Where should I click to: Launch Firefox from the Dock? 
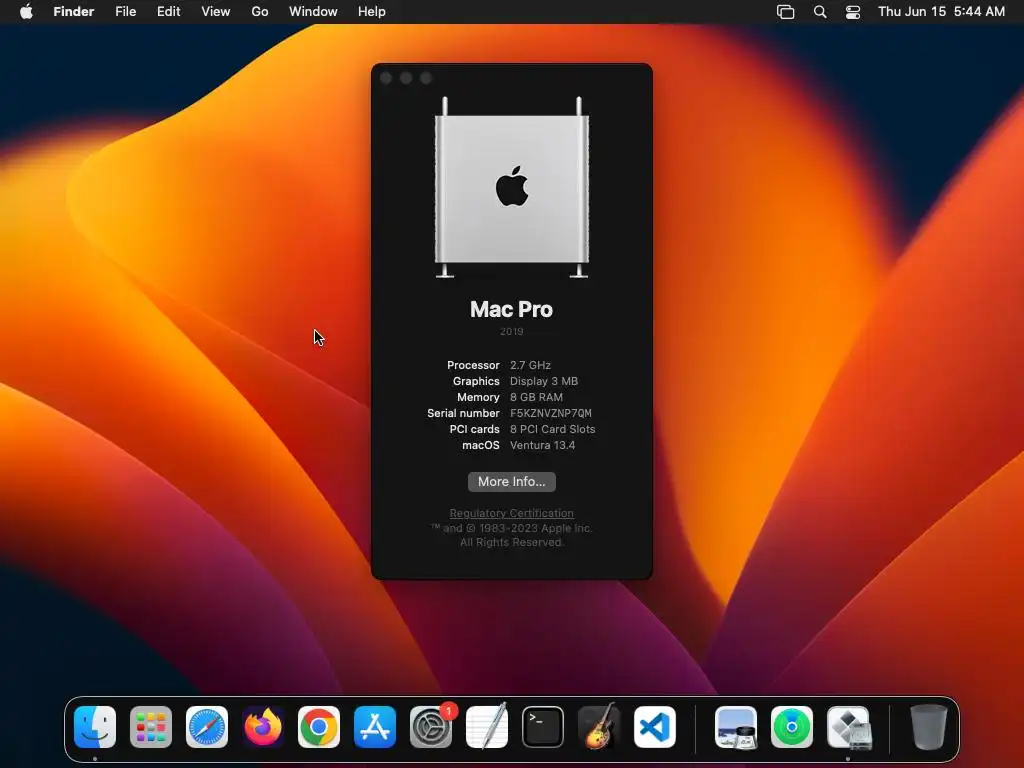pyautogui.click(x=263, y=727)
